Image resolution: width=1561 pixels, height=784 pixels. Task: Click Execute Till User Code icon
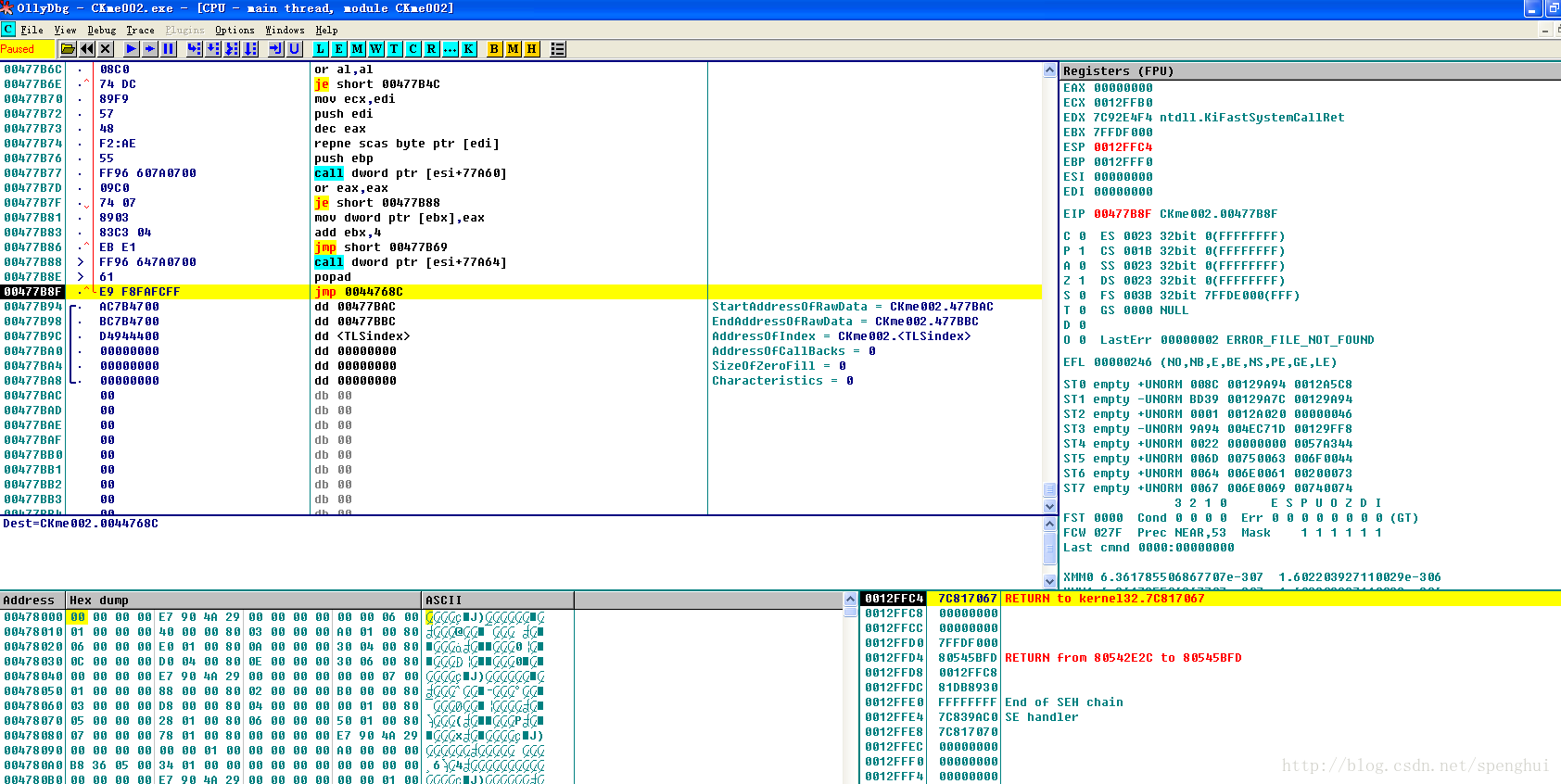tap(294, 49)
